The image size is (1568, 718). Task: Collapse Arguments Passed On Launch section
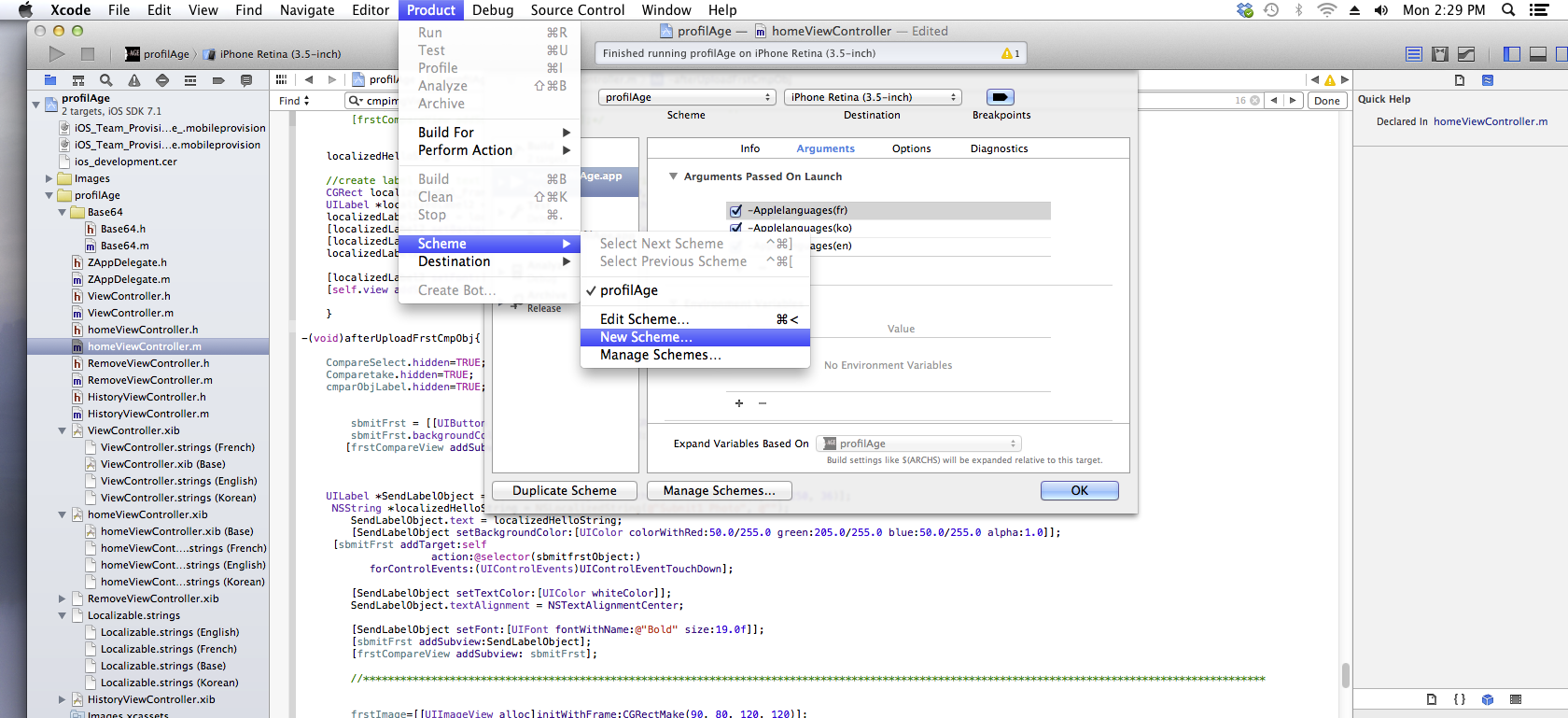click(x=673, y=176)
